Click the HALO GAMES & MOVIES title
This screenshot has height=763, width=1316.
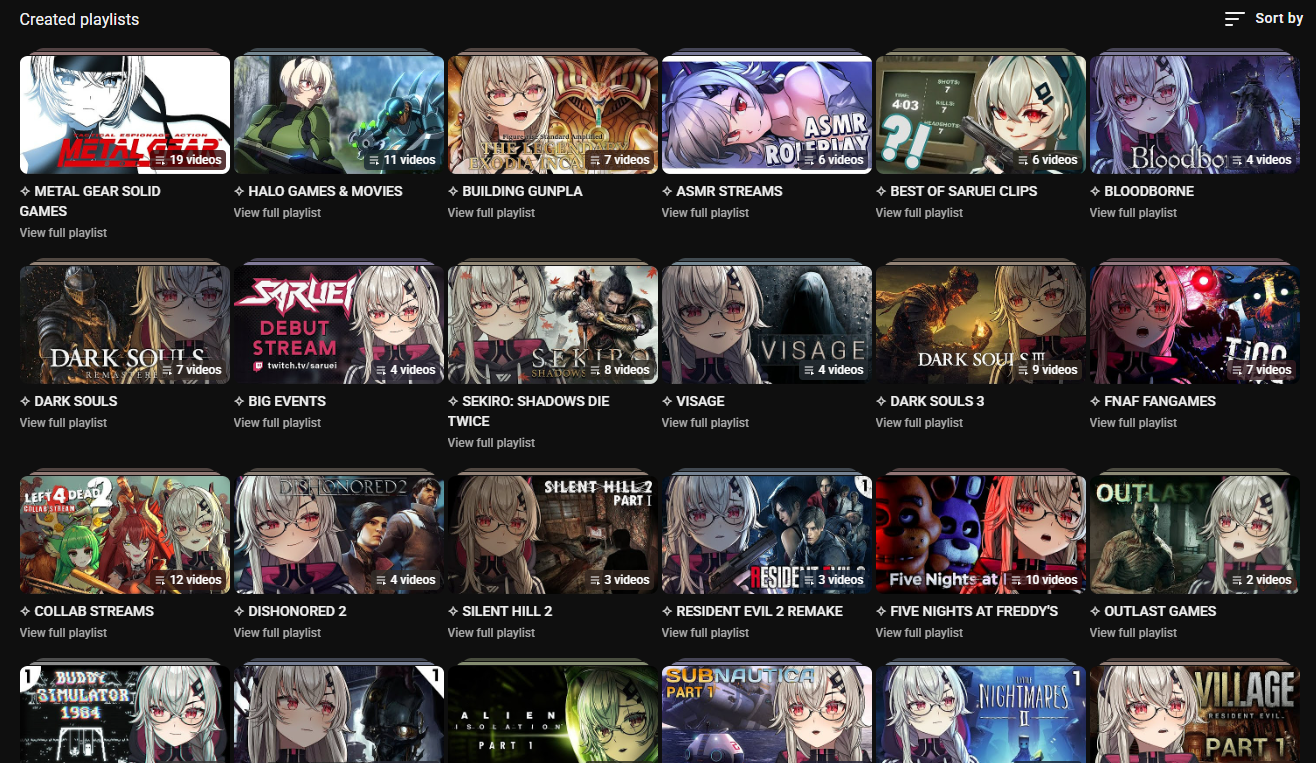coord(318,191)
